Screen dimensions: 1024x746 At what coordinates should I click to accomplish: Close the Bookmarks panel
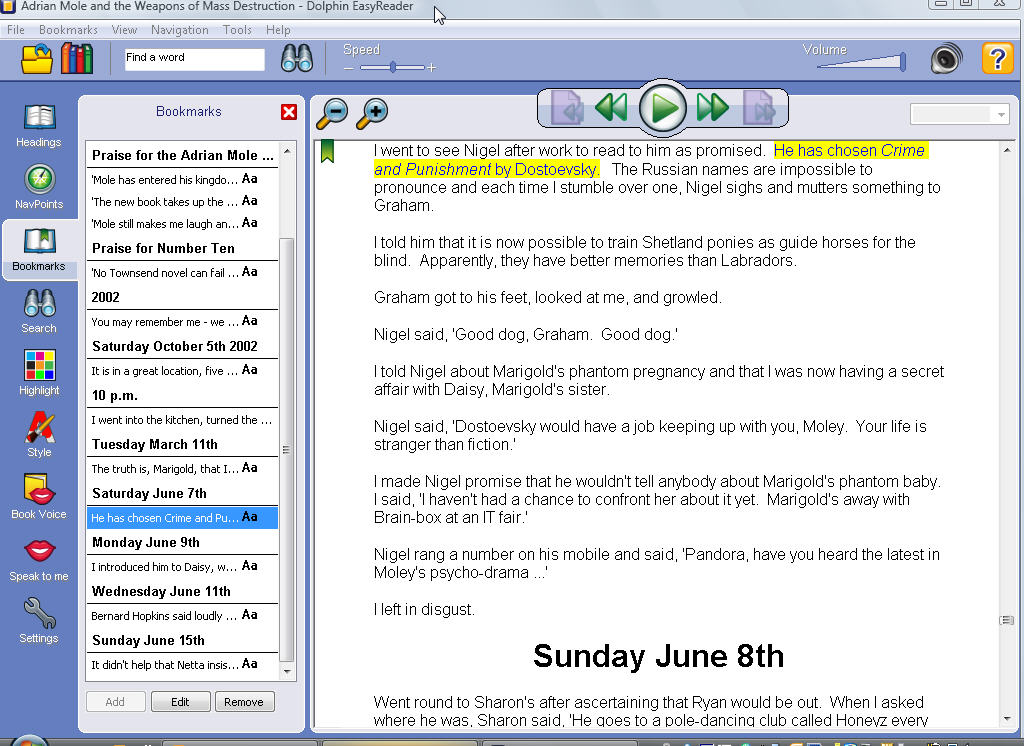[289, 112]
